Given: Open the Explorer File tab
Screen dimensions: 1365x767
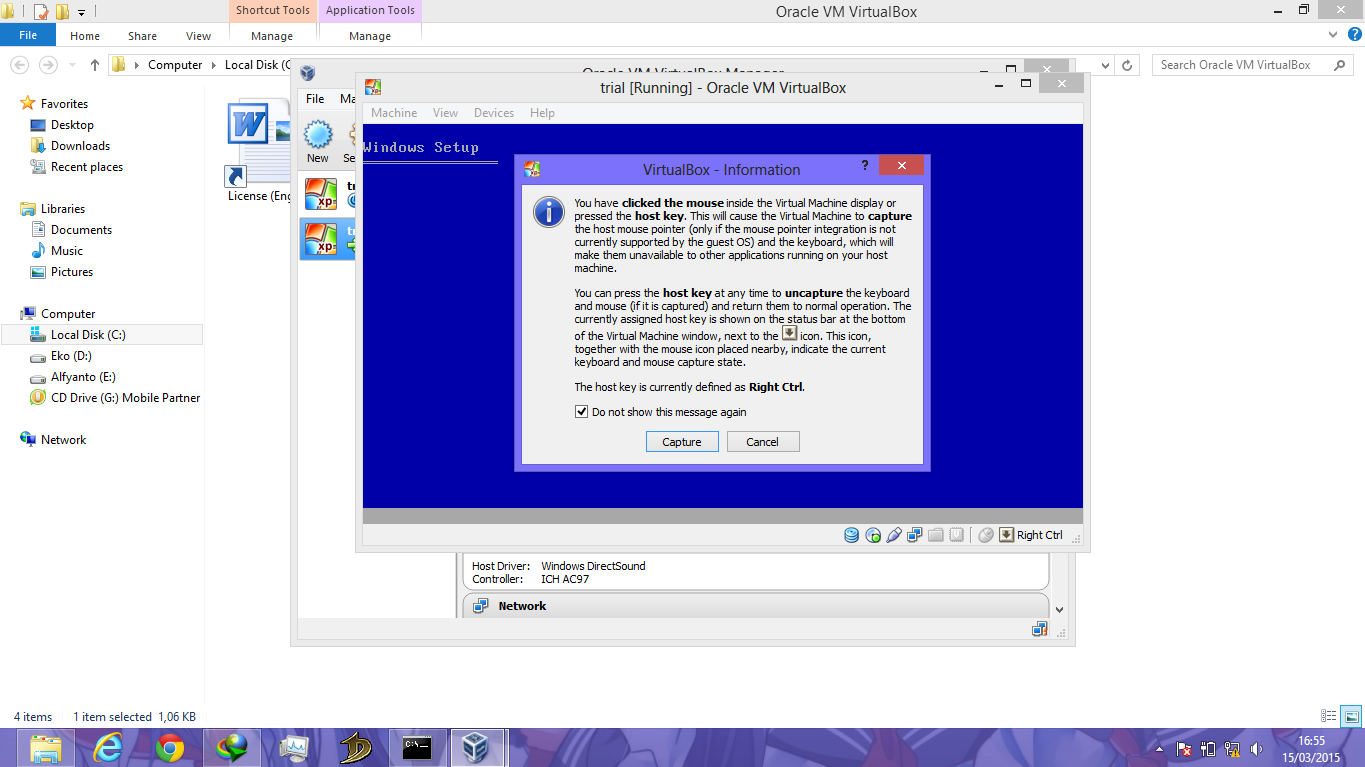Looking at the screenshot, I should (x=28, y=35).
